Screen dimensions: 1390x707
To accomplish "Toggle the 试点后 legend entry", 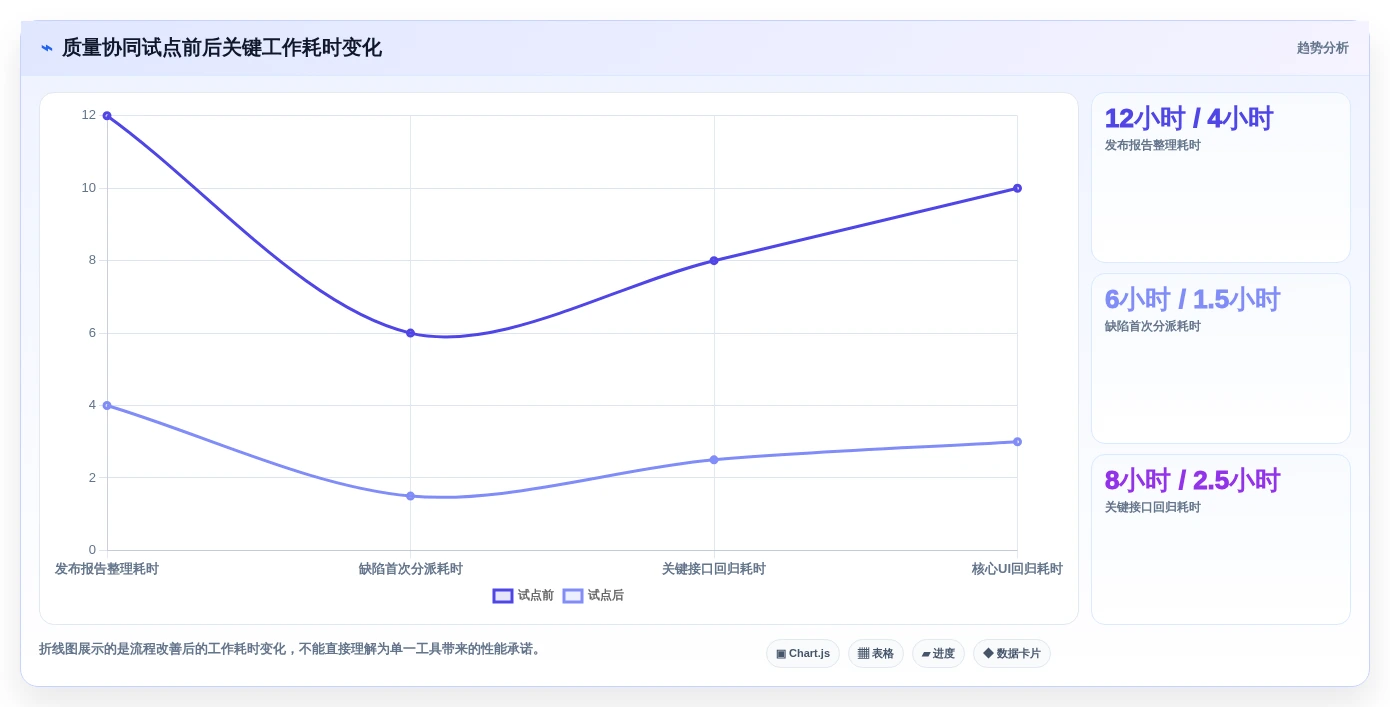I will (x=593, y=596).
